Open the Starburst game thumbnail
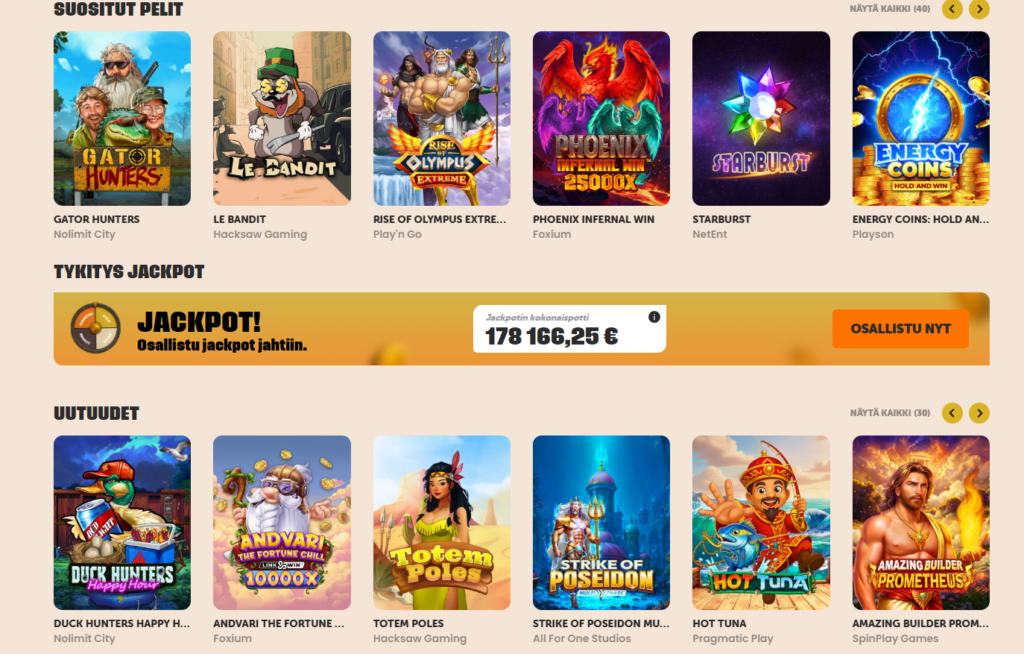 pyautogui.click(x=761, y=118)
